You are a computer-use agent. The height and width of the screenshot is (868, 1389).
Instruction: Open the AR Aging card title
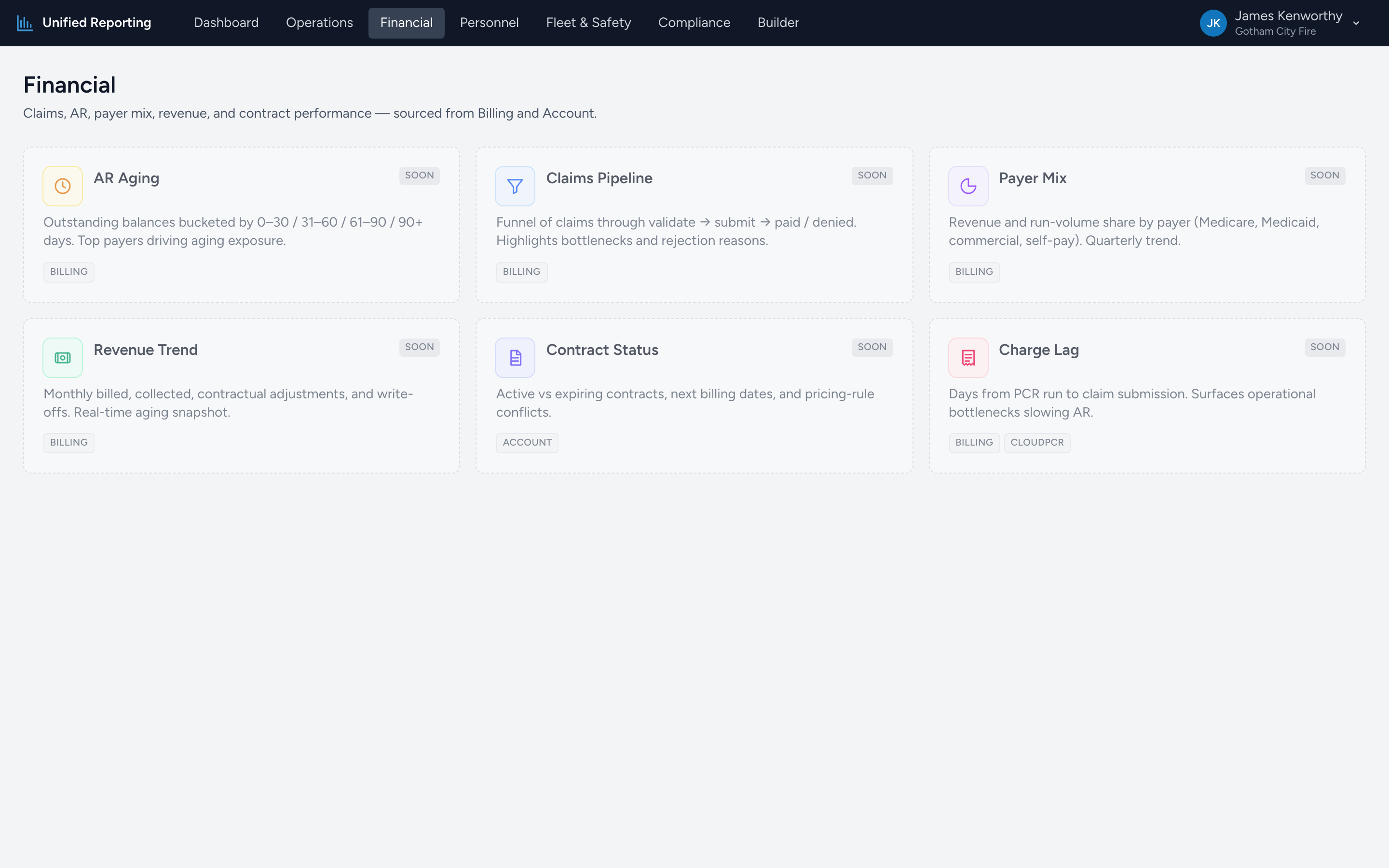(126, 178)
